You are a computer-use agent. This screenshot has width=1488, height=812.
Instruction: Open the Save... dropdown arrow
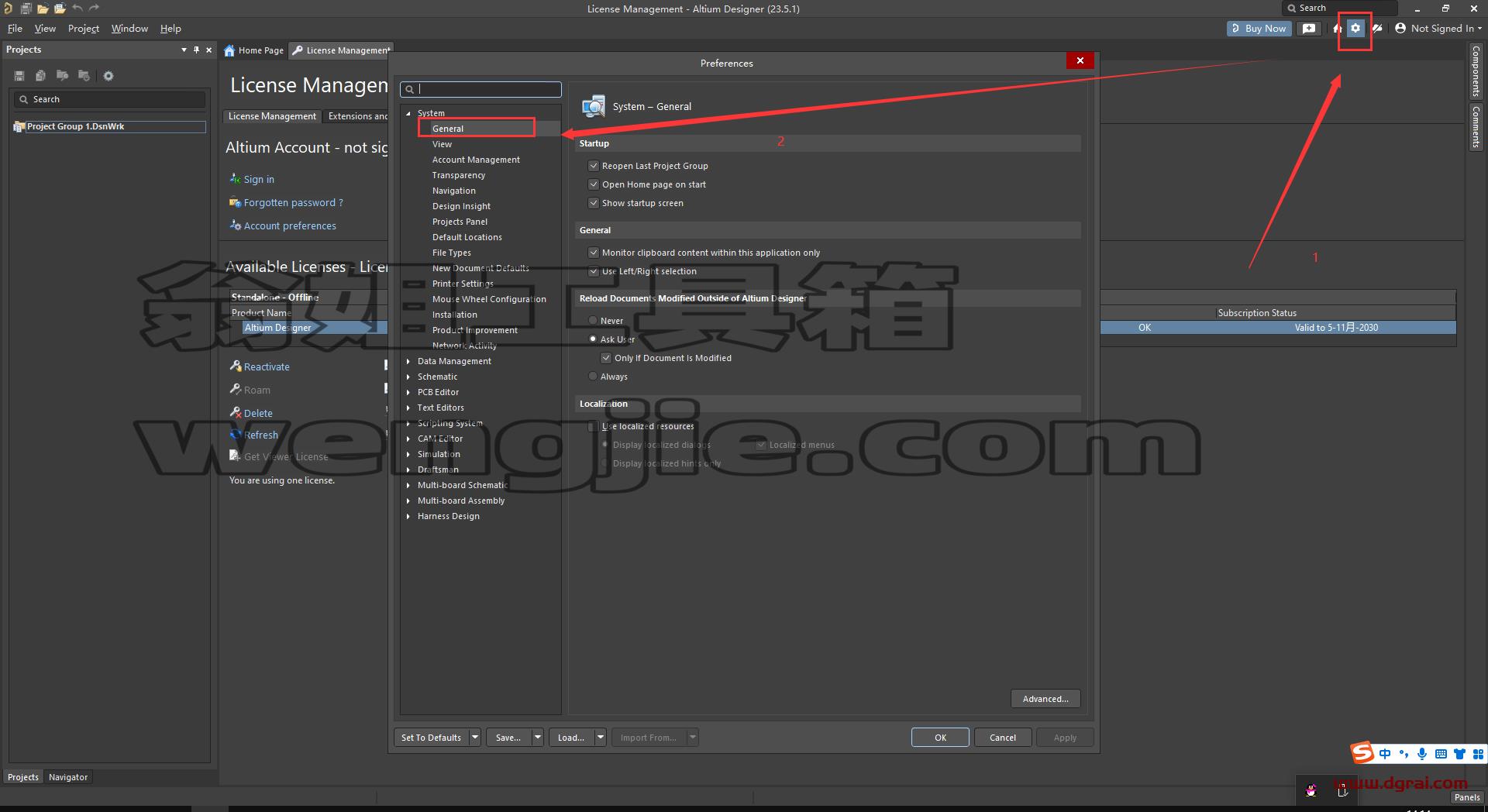(538, 738)
